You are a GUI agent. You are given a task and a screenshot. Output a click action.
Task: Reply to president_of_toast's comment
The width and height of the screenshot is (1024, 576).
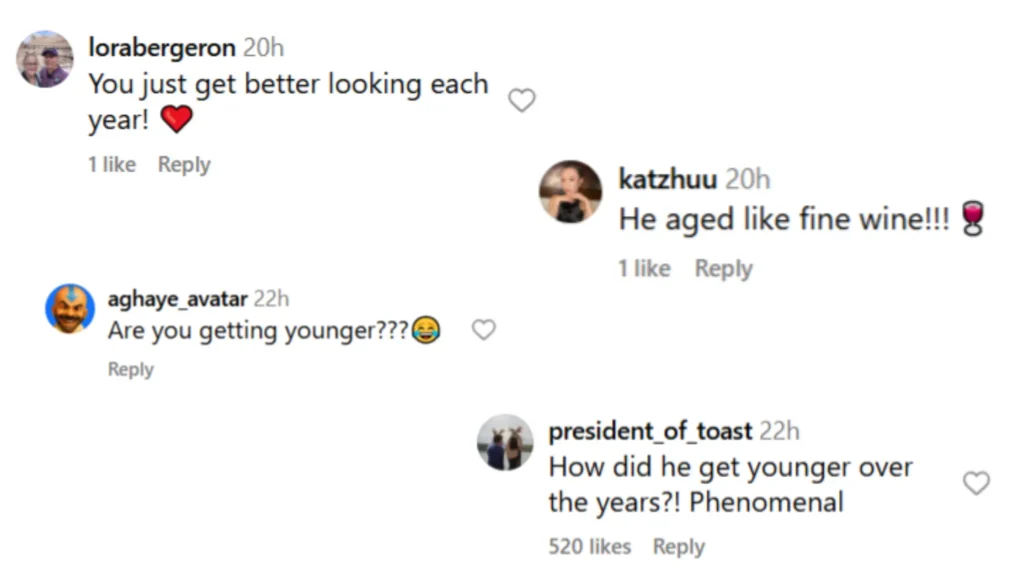tap(679, 547)
